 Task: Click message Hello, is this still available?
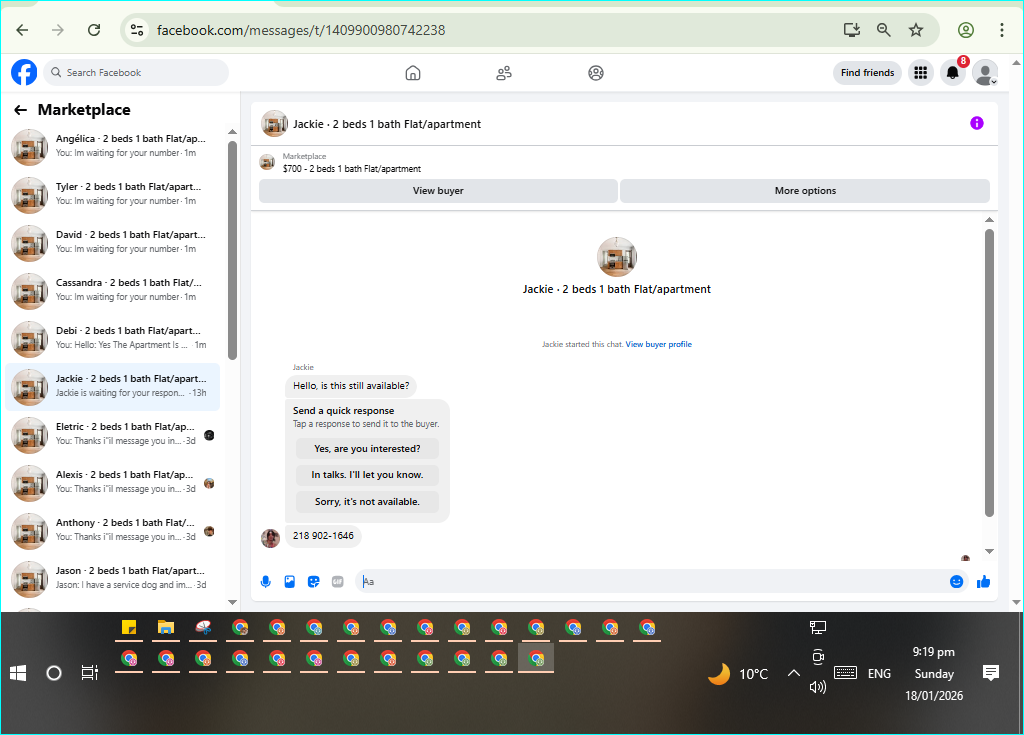pos(351,386)
